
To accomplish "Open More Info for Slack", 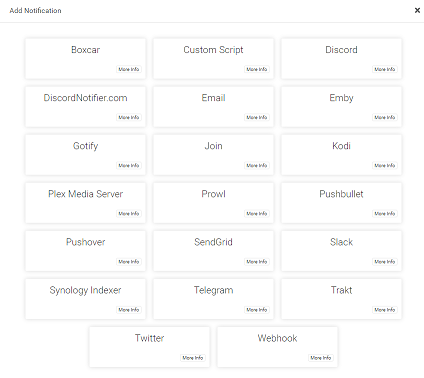I will [x=385, y=261].
